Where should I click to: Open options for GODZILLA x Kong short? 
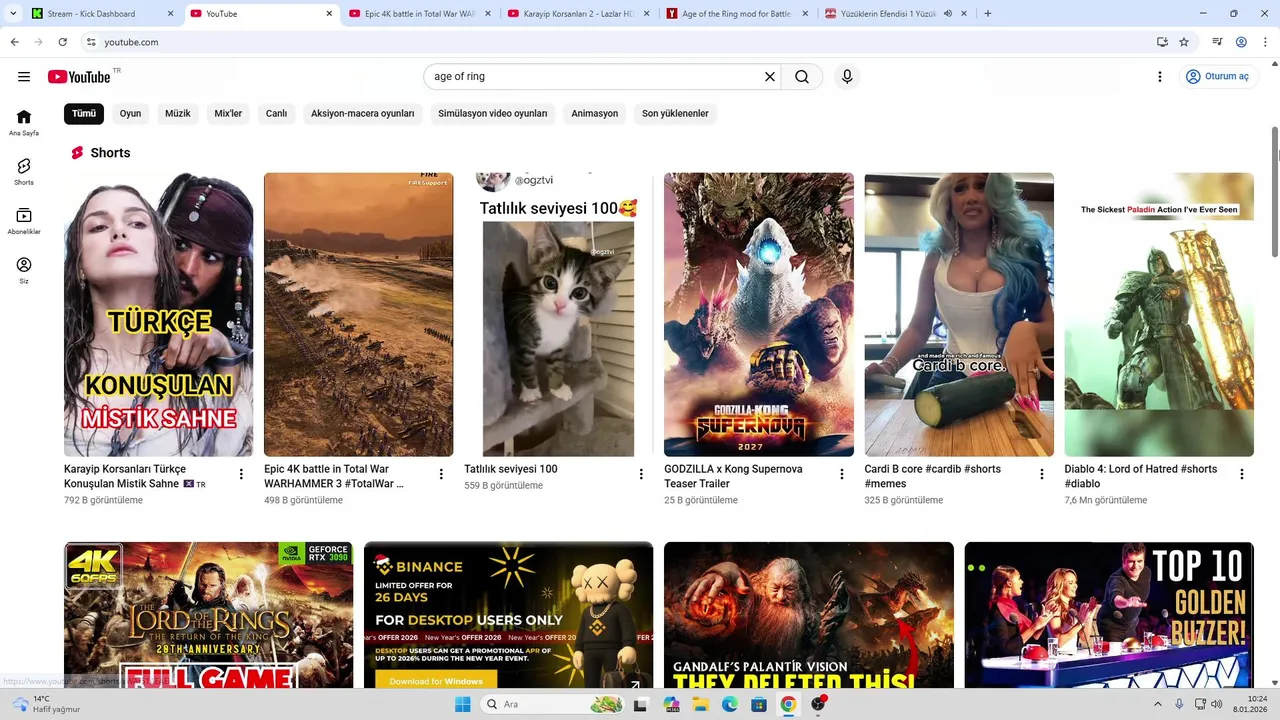tap(841, 474)
